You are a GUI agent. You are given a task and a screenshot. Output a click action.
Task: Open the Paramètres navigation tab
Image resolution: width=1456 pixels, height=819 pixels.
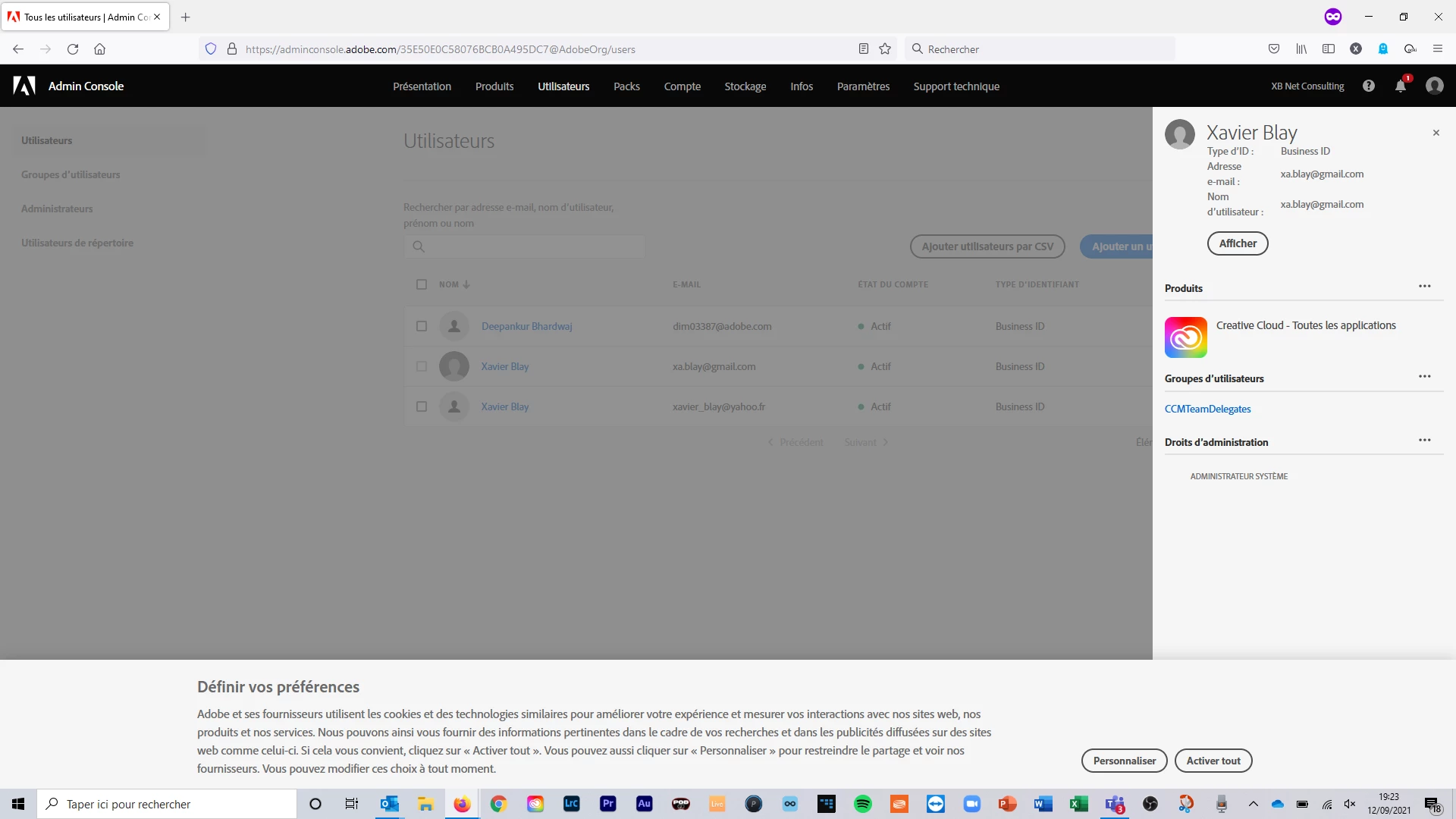point(863,86)
